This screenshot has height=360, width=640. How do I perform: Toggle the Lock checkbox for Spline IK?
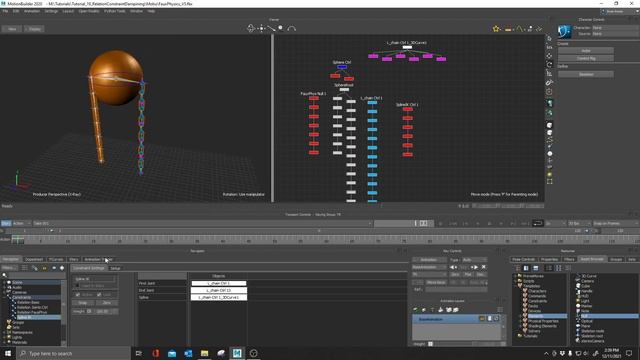(x=99, y=294)
